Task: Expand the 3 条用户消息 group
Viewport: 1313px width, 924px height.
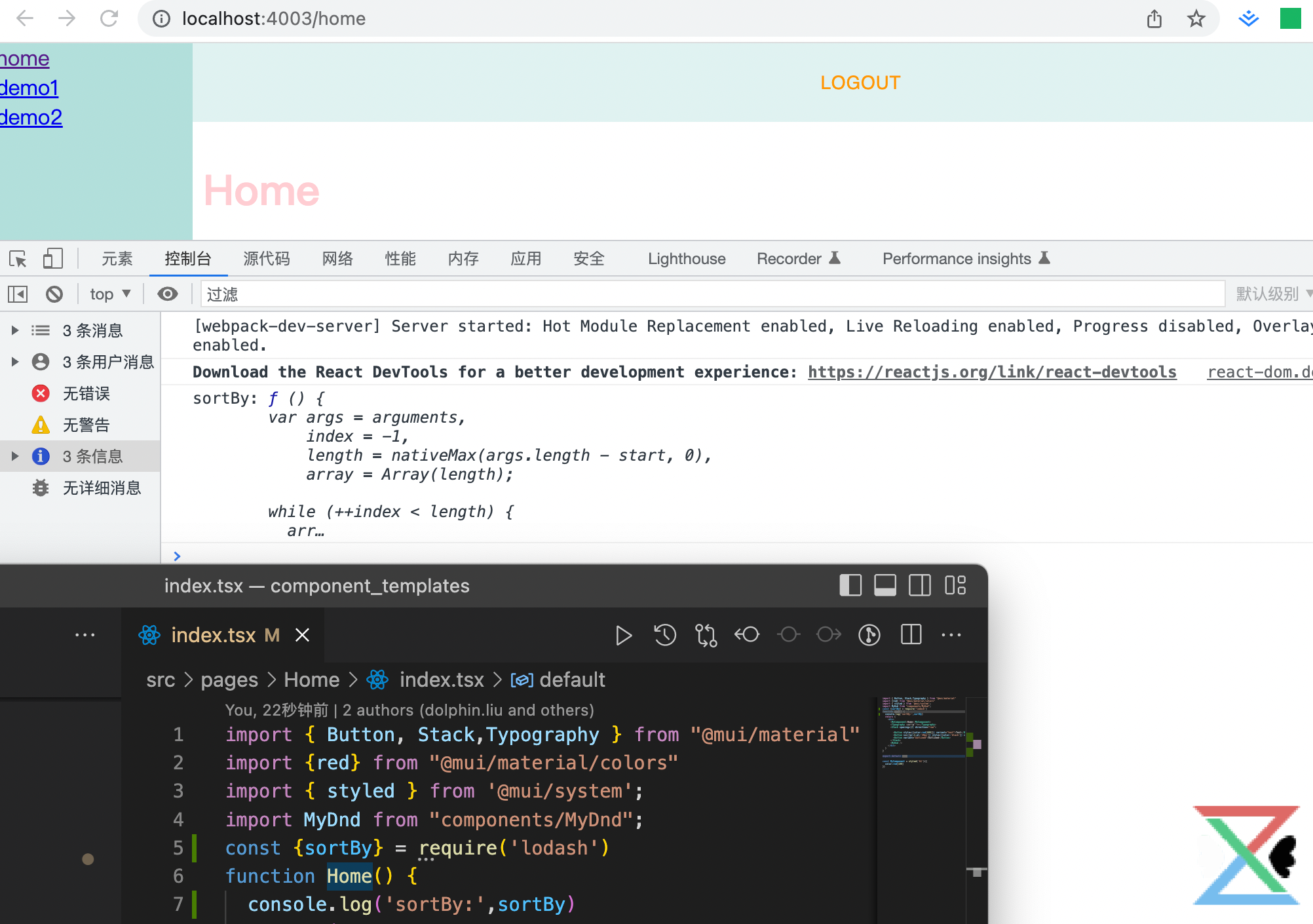Action: (15, 362)
